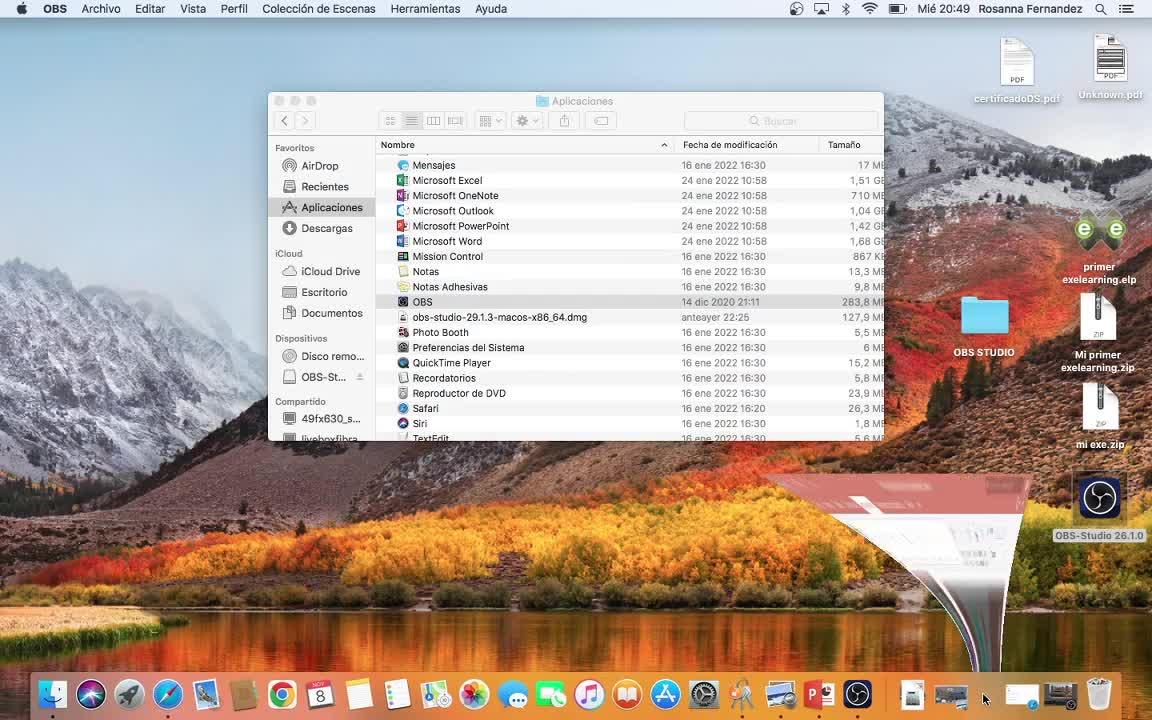Toggle sort order arrow on Nombre column
1152x720 pixels.
point(664,145)
